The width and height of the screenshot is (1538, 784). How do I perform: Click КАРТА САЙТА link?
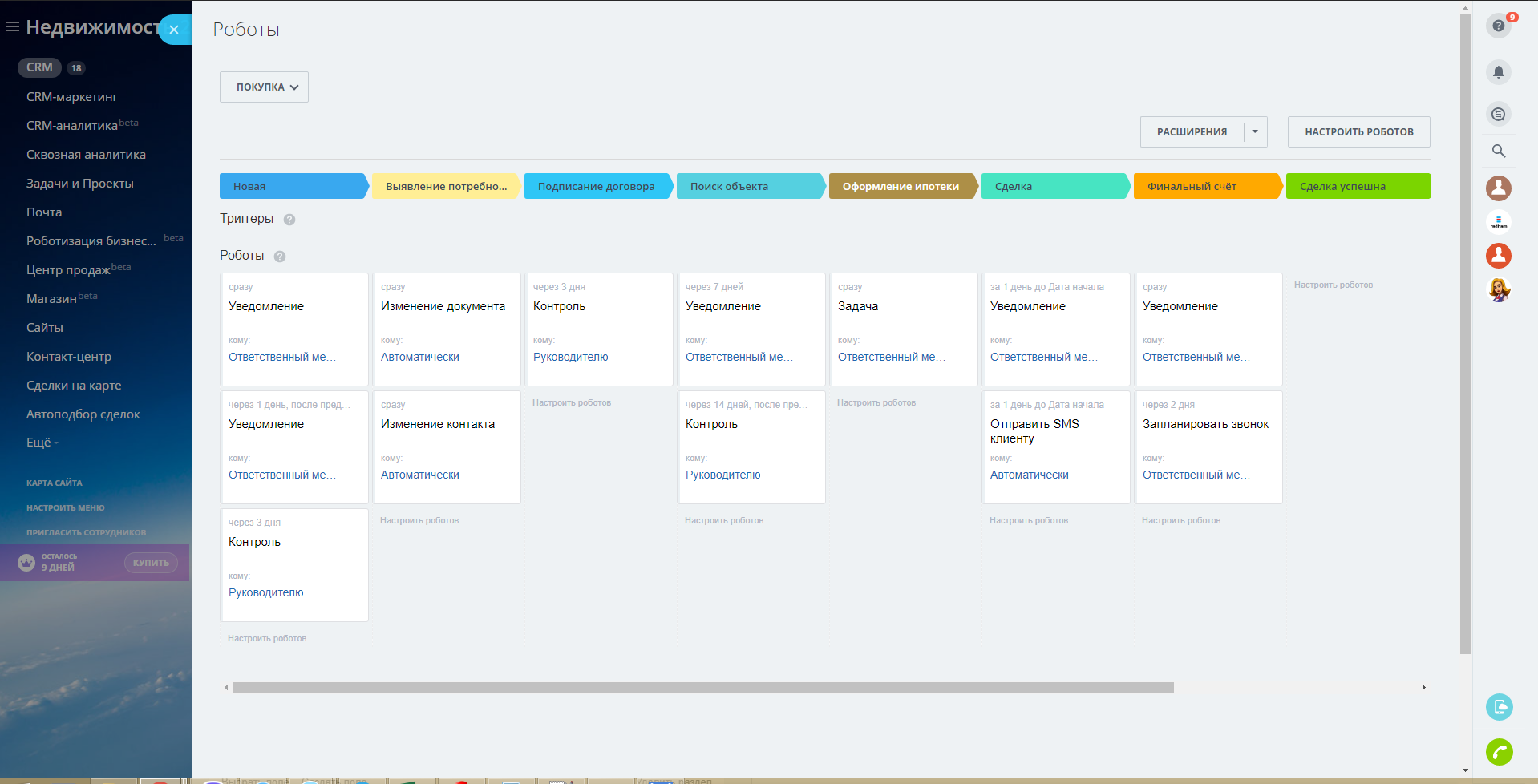[x=55, y=483]
